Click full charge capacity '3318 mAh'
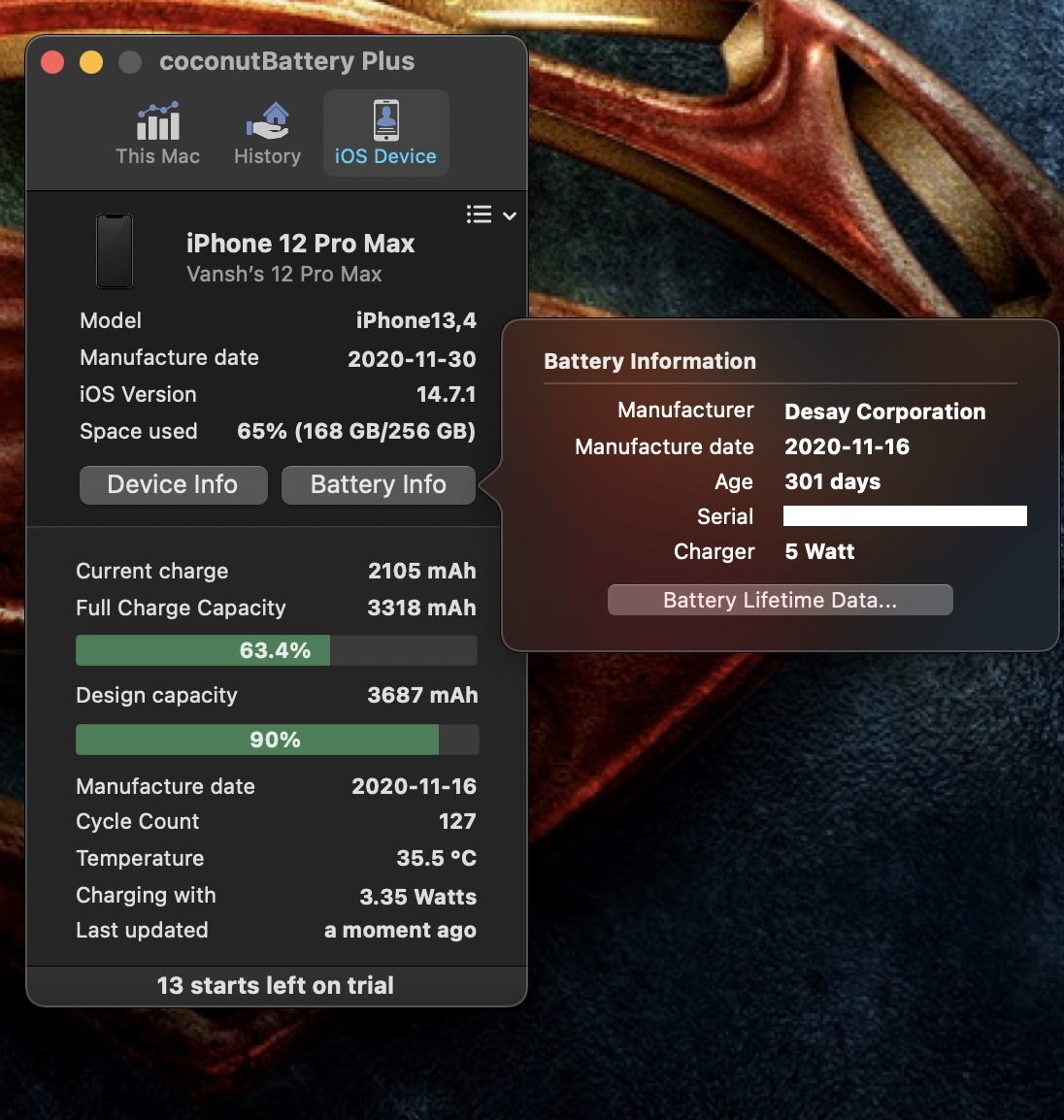The height and width of the screenshot is (1120, 1064). pyautogui.click(x=421, y=608)
